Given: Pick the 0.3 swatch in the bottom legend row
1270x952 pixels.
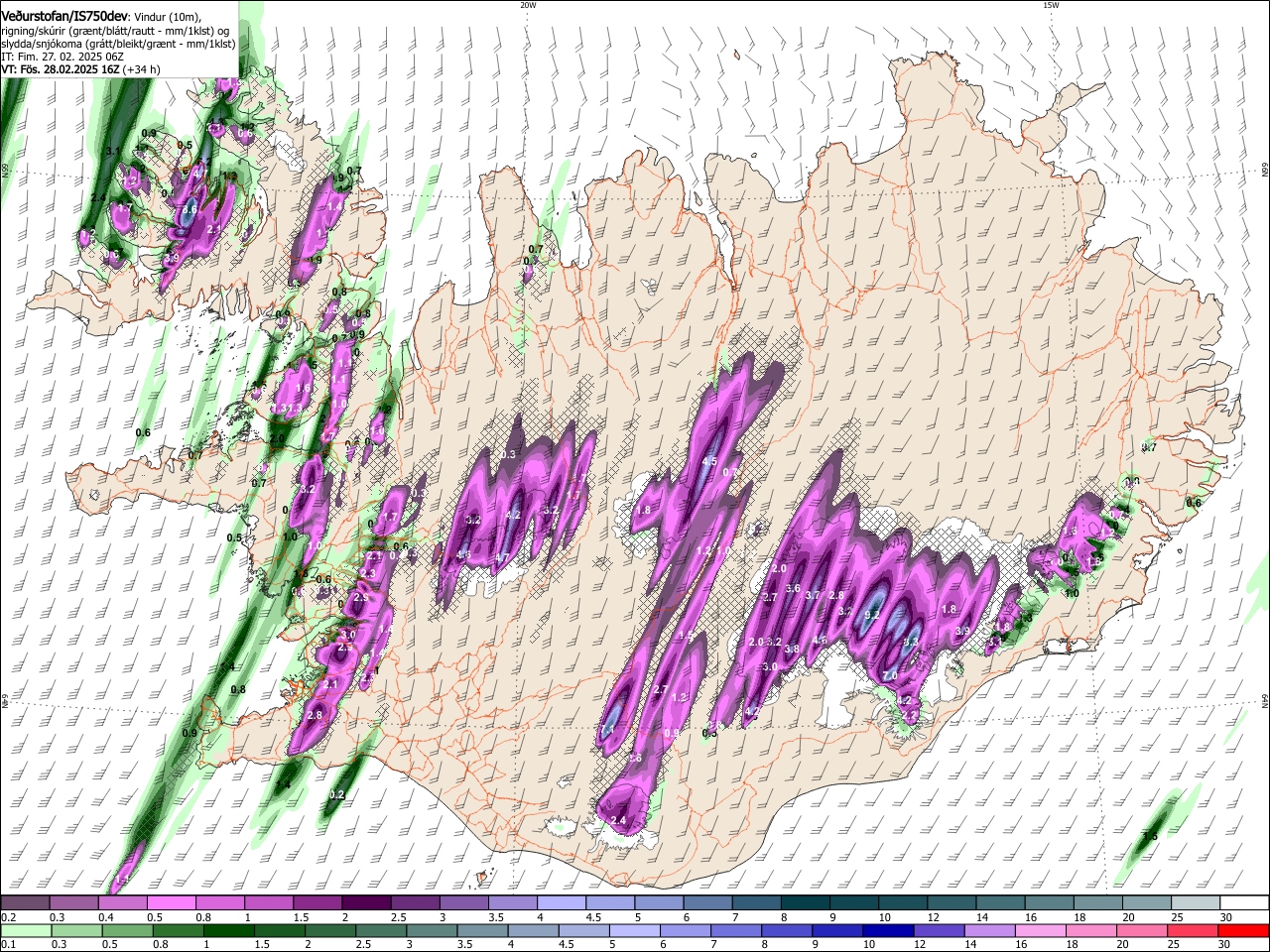Looking at the screenshot, I should pos(75,930).
